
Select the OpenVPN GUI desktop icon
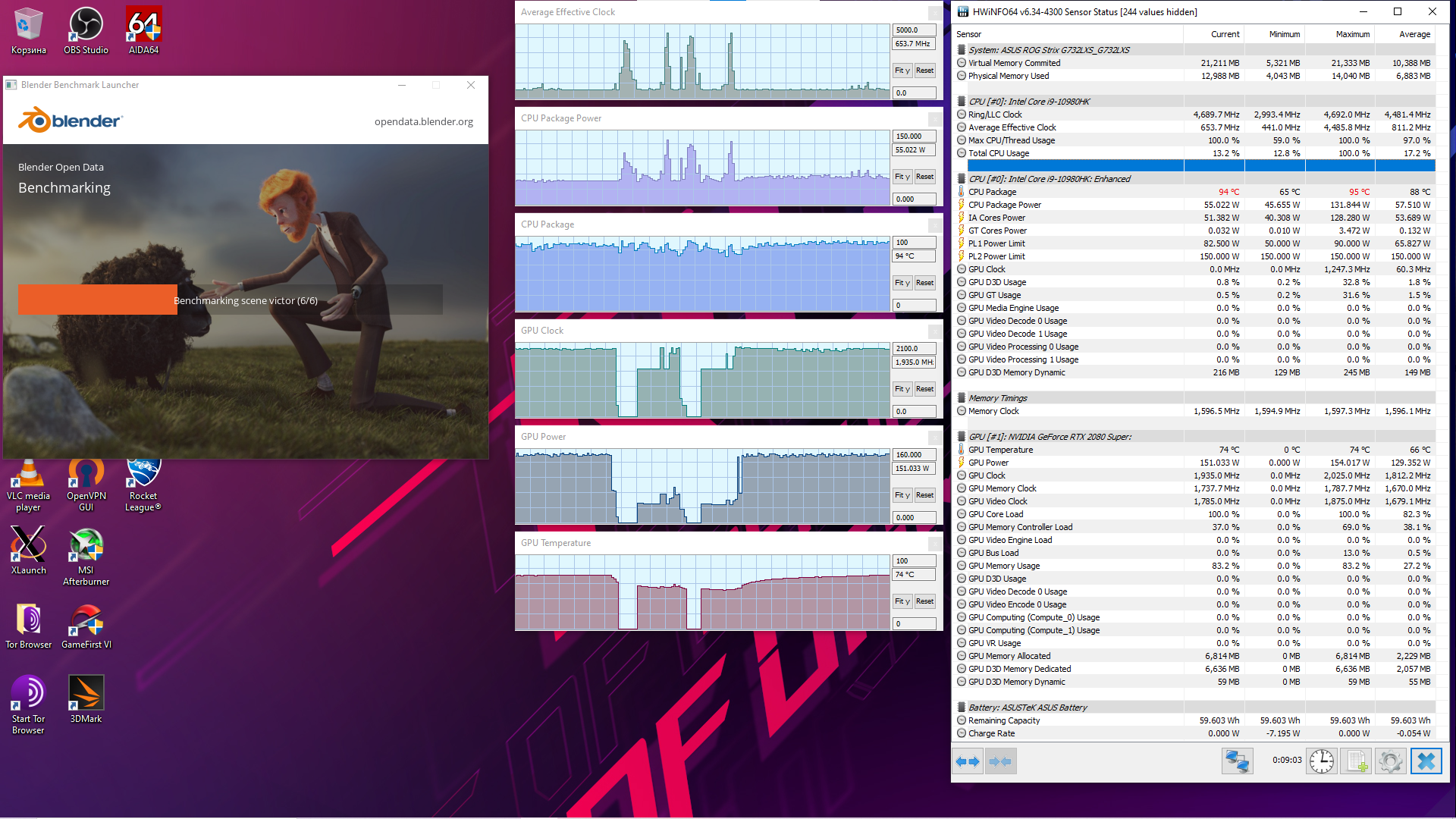86,485
